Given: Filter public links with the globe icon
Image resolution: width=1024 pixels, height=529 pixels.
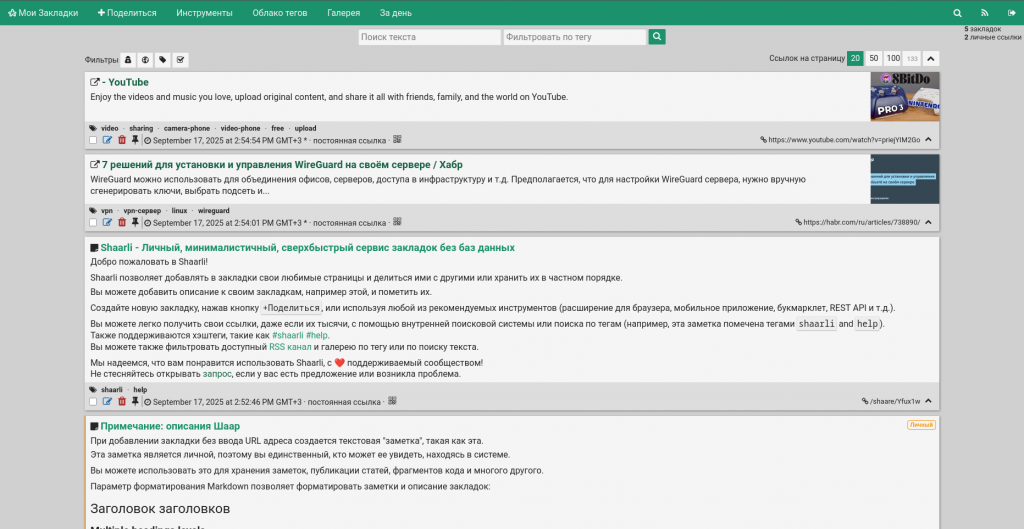Looking at the screenshot, I should tap(145, 60).
